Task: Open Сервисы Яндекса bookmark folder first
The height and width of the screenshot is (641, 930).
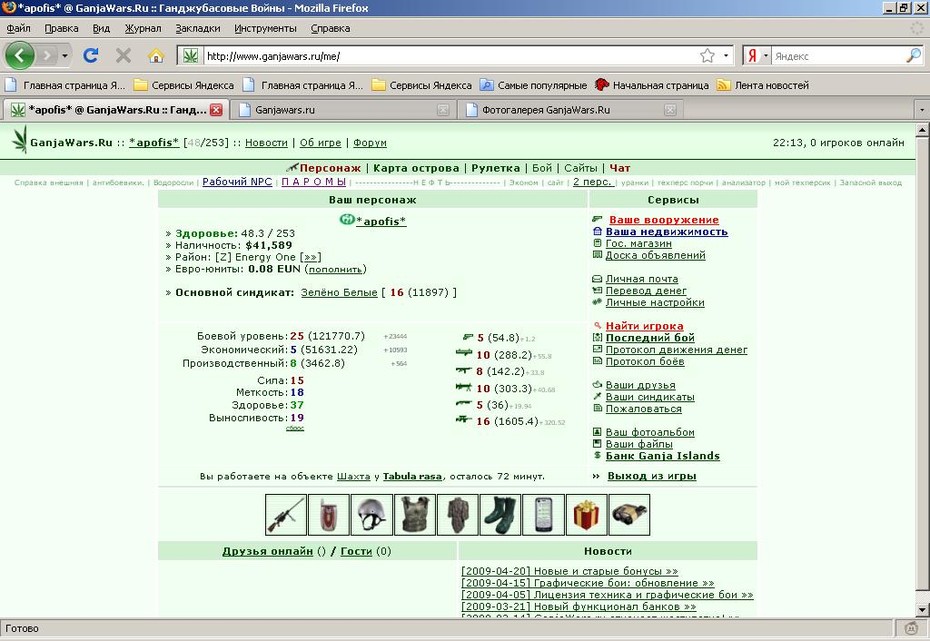Action: [184, 85]
